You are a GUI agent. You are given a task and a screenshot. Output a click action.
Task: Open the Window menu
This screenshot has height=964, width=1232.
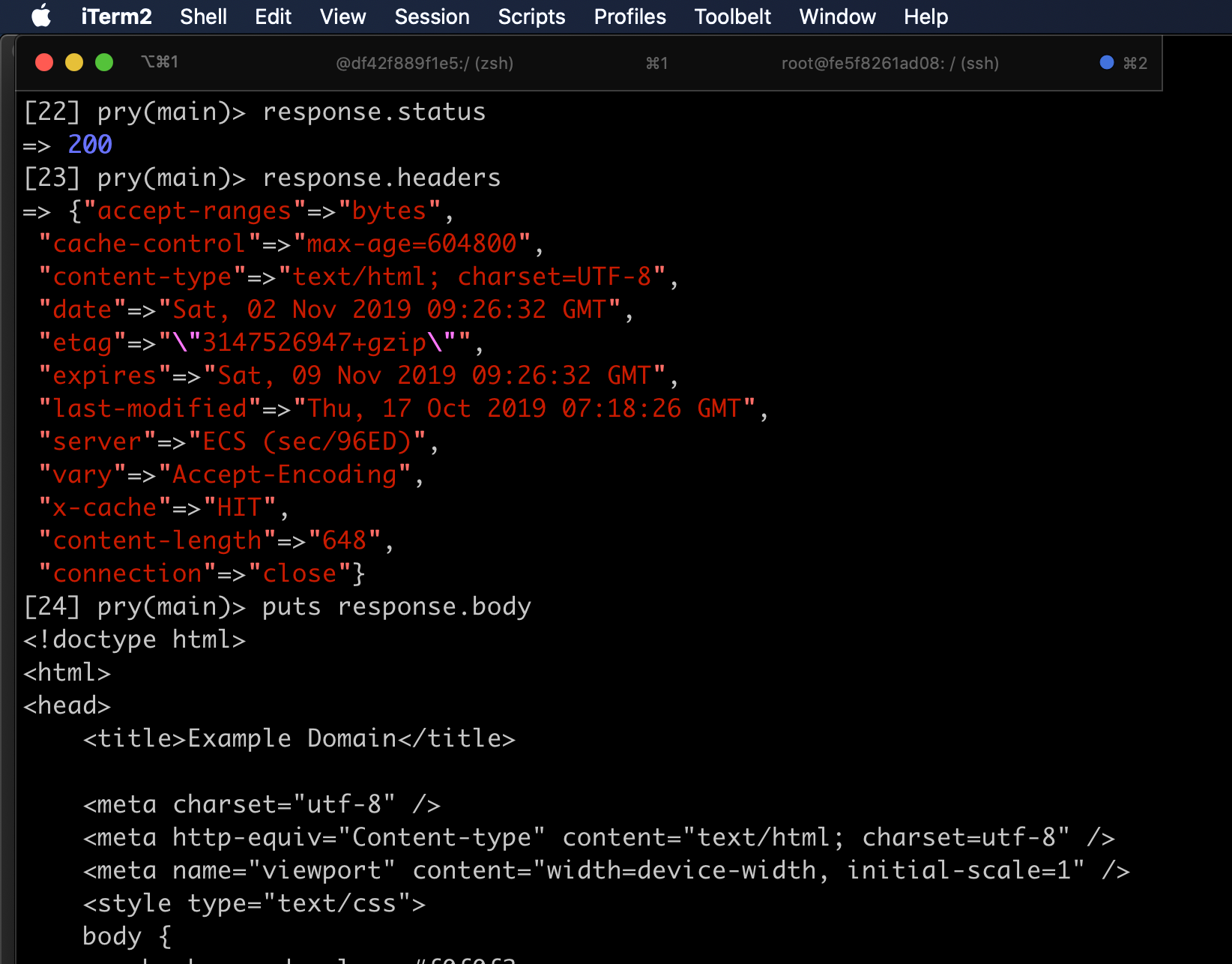(837, 16)
